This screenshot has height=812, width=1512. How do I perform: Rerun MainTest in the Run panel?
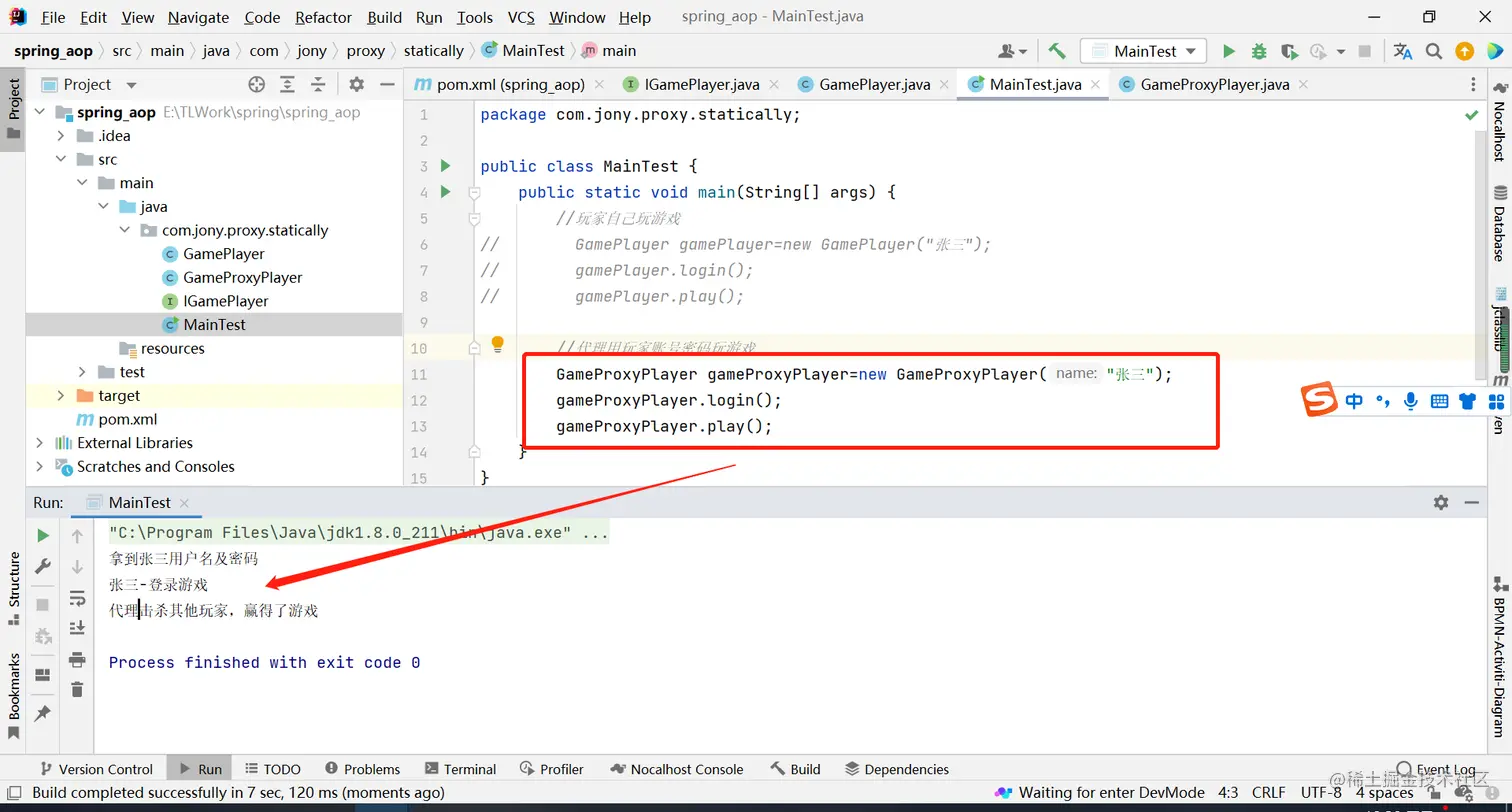coord(43,536)
